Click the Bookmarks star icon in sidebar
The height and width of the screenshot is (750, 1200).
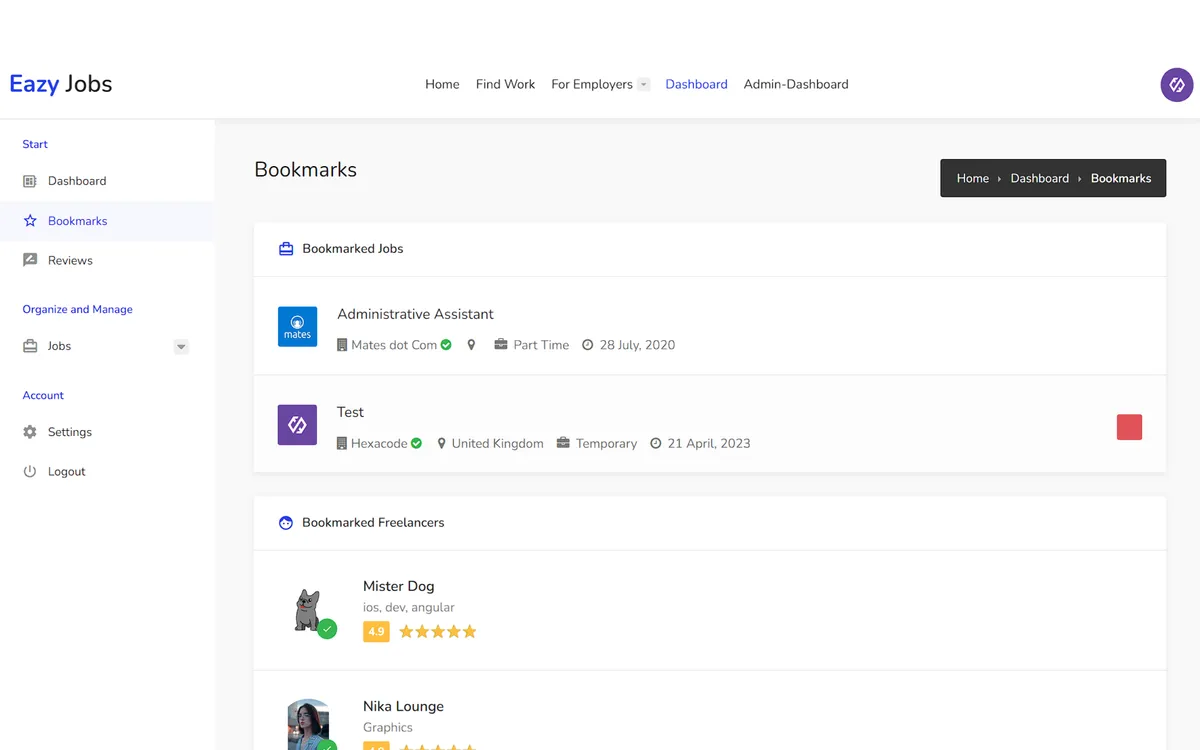30,221
